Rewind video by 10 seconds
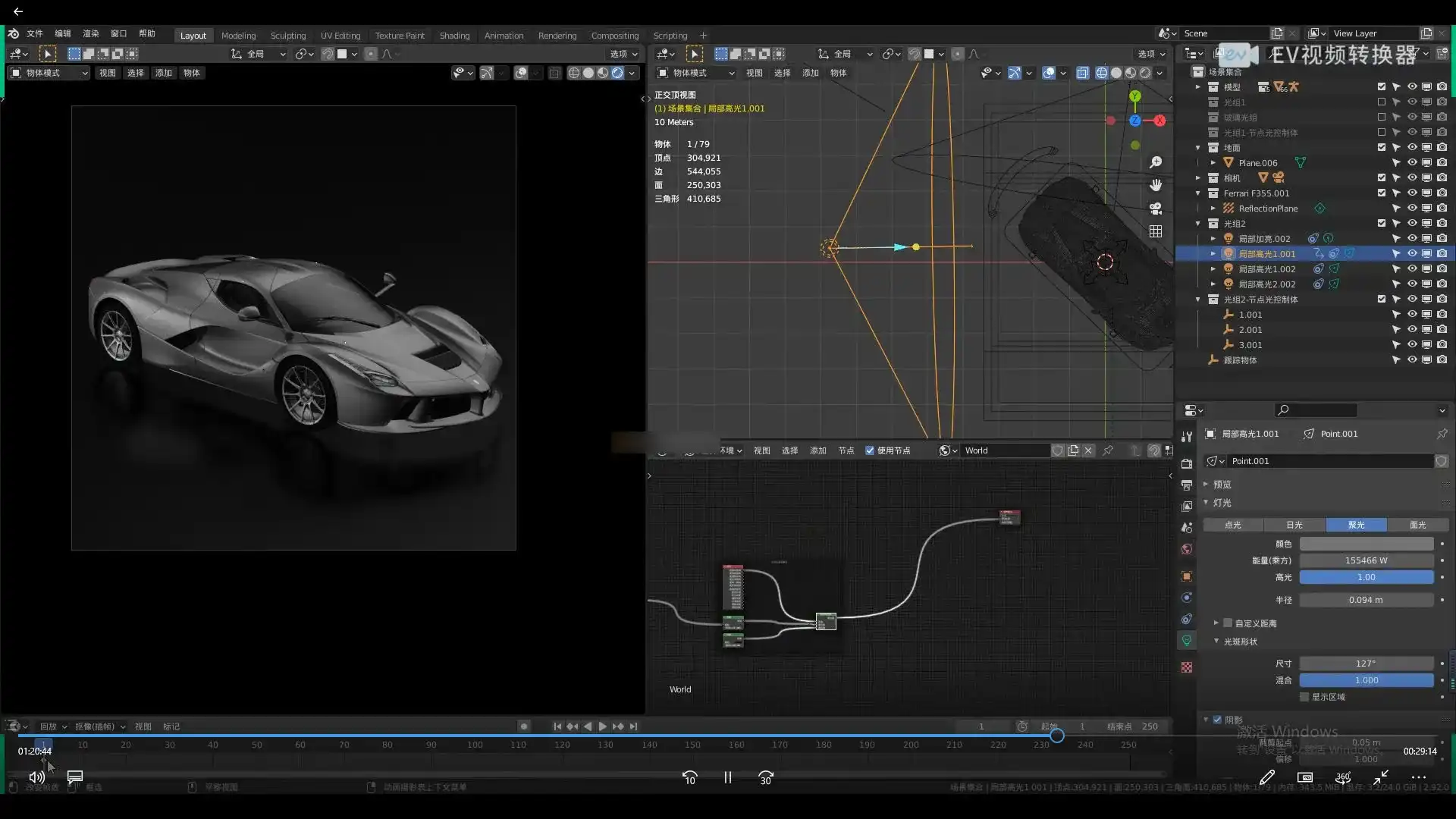The image size is (1456, 819). point(689,777)
